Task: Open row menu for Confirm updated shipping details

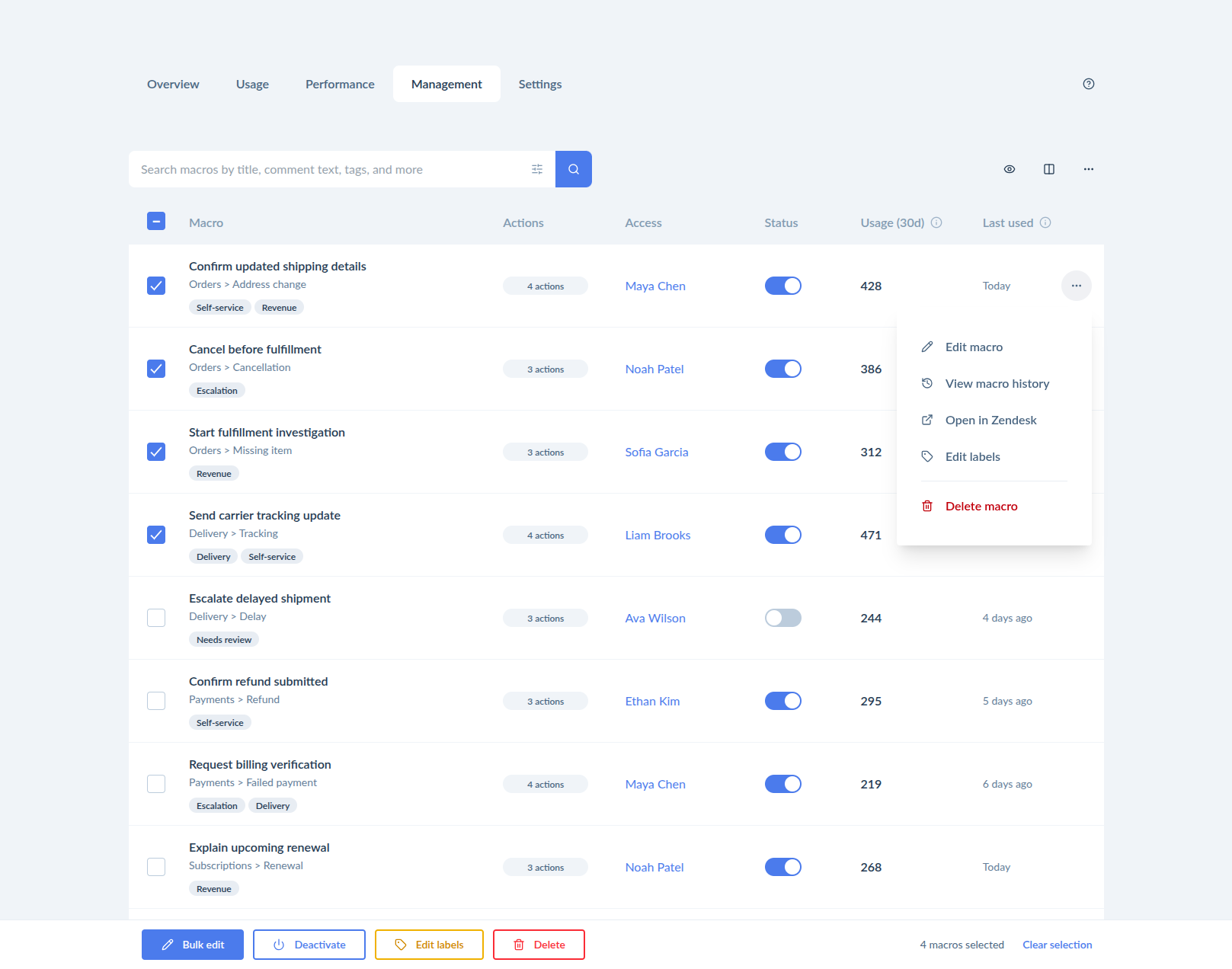Action: pos(1077,286)
